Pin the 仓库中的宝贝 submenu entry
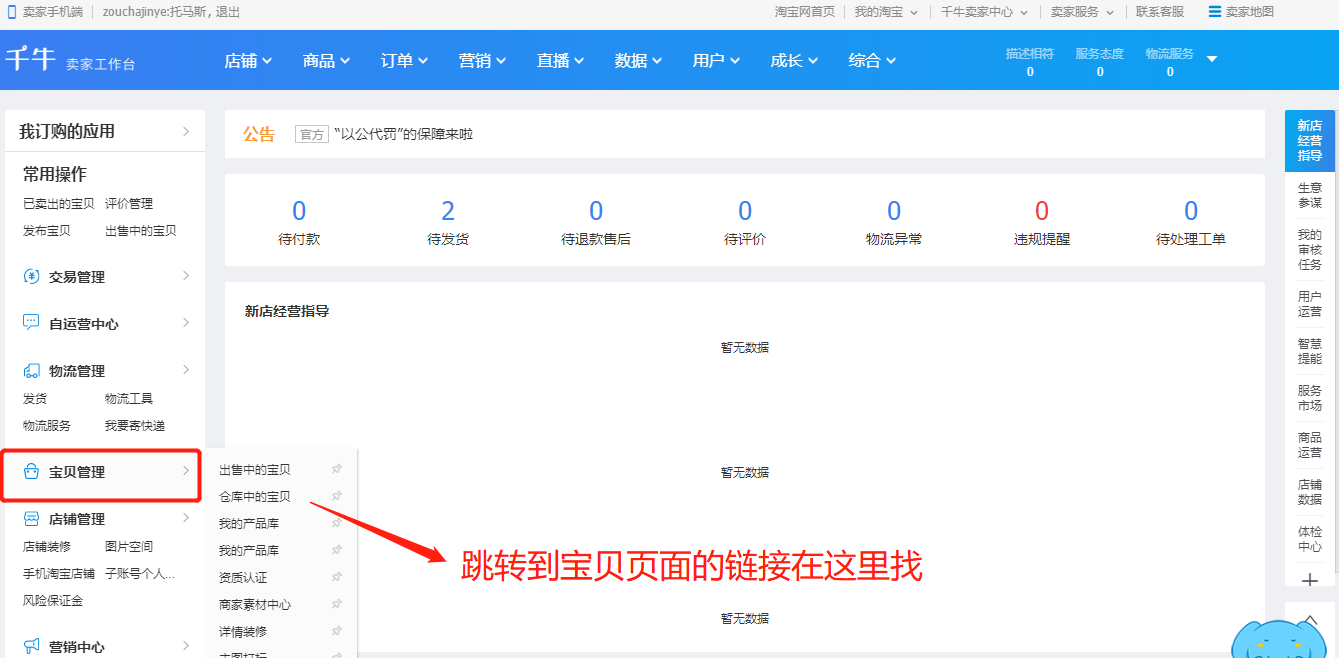Screen dimensions: 1339x658 coord(337,496)
